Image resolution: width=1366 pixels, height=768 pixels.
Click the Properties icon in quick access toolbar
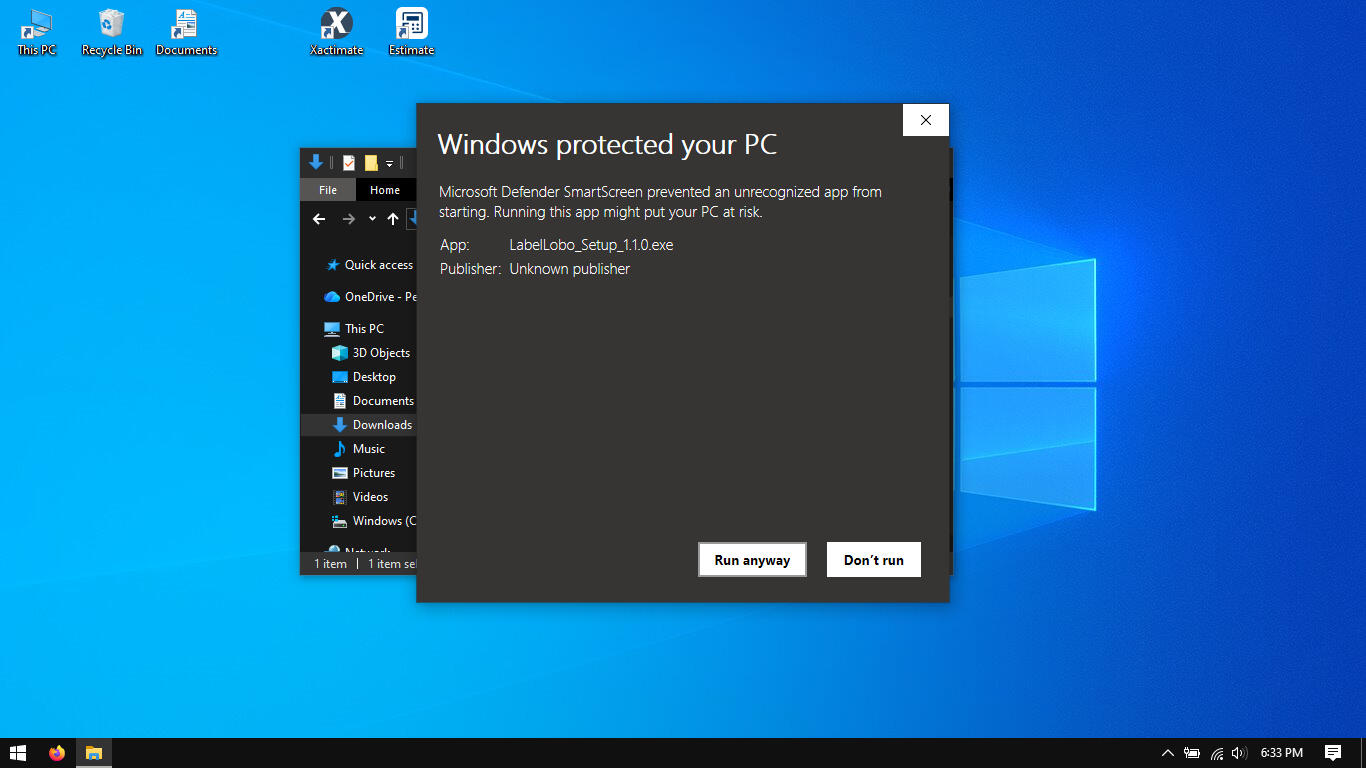click(349, 163)
